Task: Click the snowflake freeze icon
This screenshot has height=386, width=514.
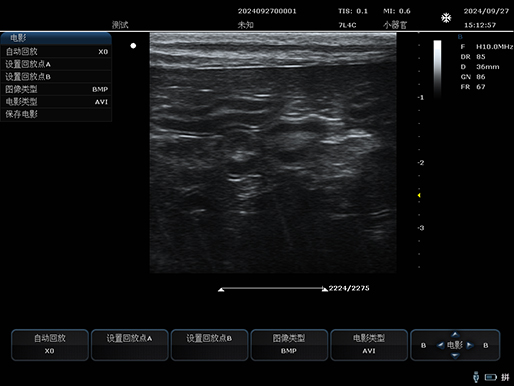Action: tap(446, 18)
